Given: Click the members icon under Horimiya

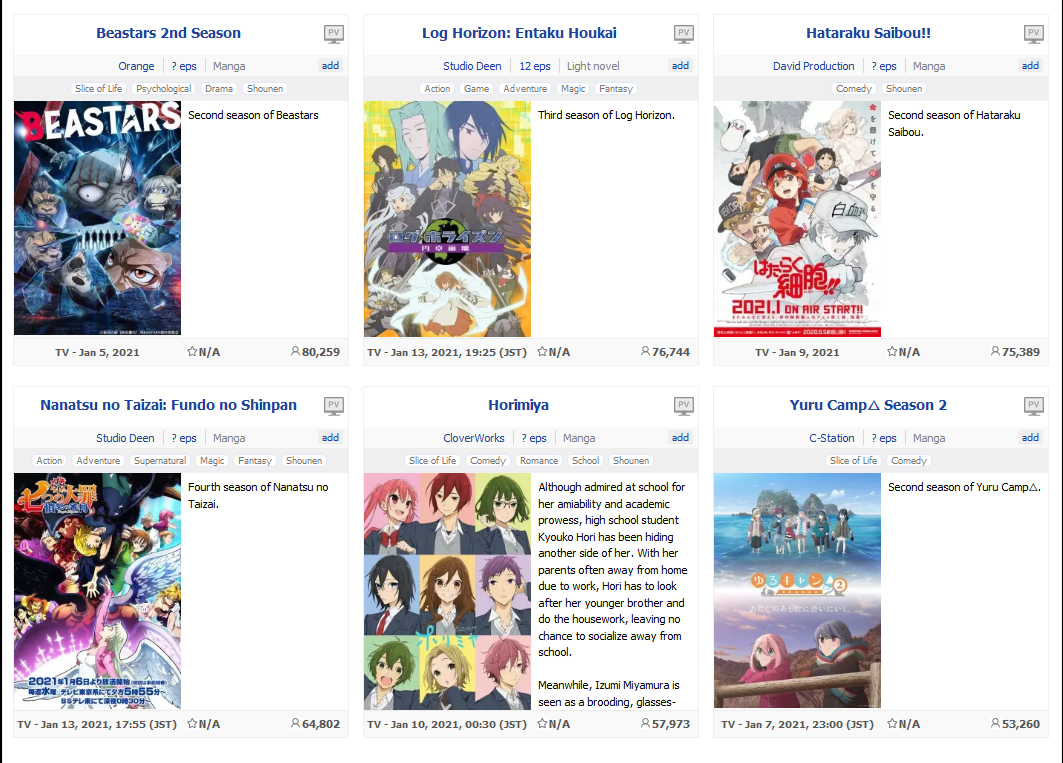Looking at the screenshot, I should tap(645, 724).
